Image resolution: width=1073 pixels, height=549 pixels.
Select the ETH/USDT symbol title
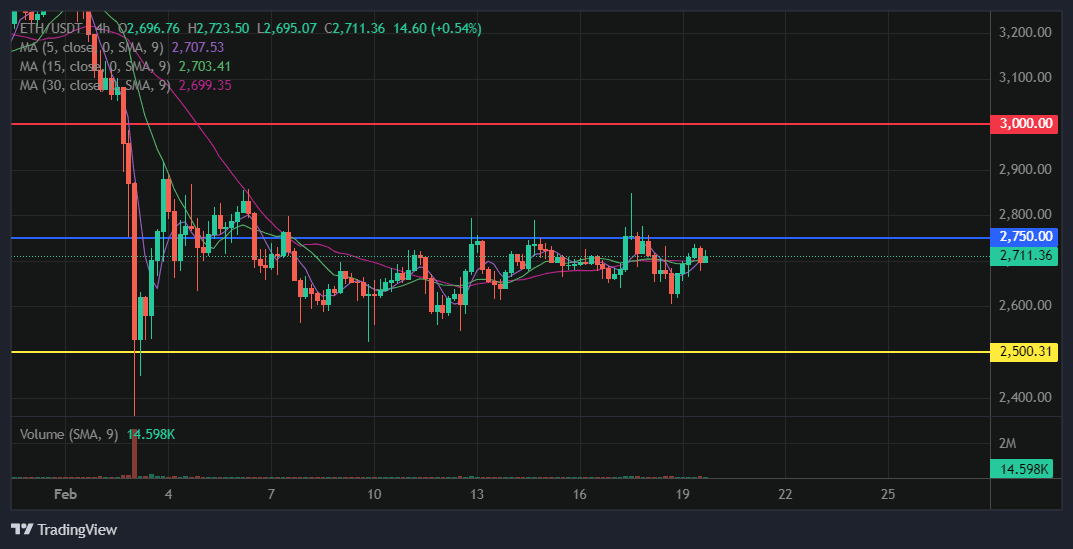(51, 29)
